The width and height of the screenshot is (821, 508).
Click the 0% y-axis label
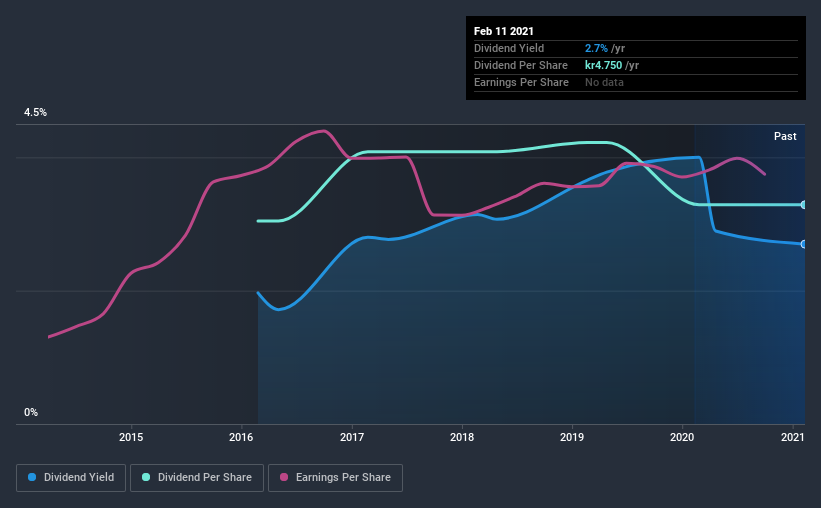click(x=31, y=413)
